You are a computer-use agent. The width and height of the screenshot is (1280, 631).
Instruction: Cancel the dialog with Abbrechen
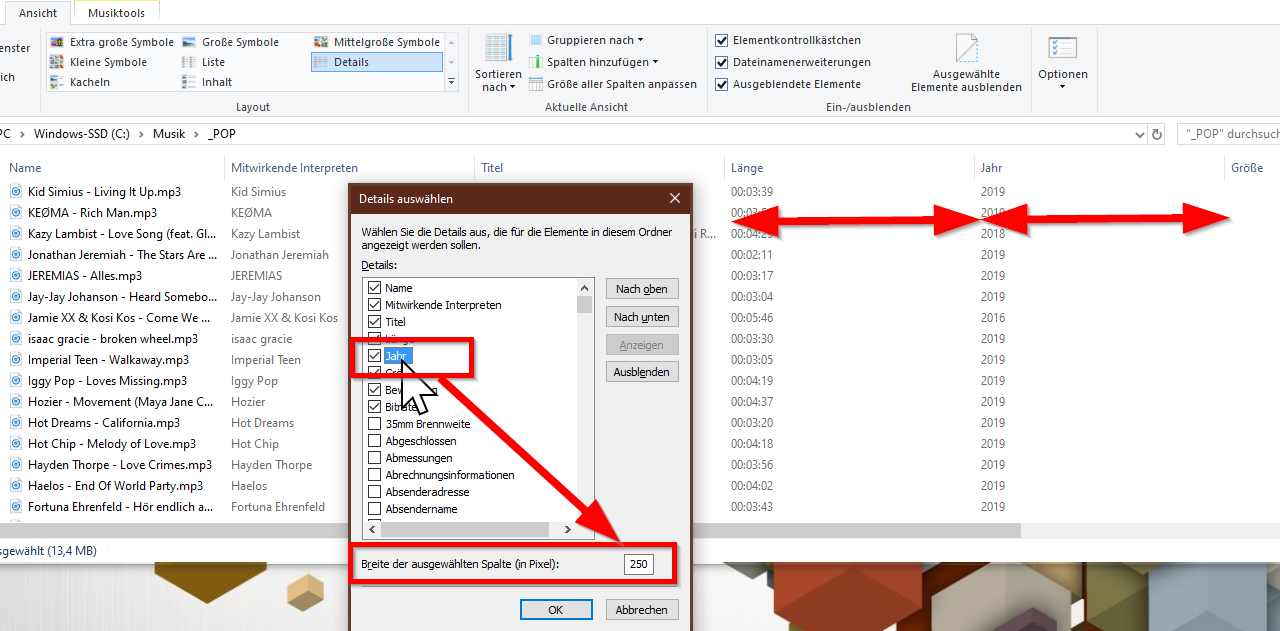[x=642, y=609]
